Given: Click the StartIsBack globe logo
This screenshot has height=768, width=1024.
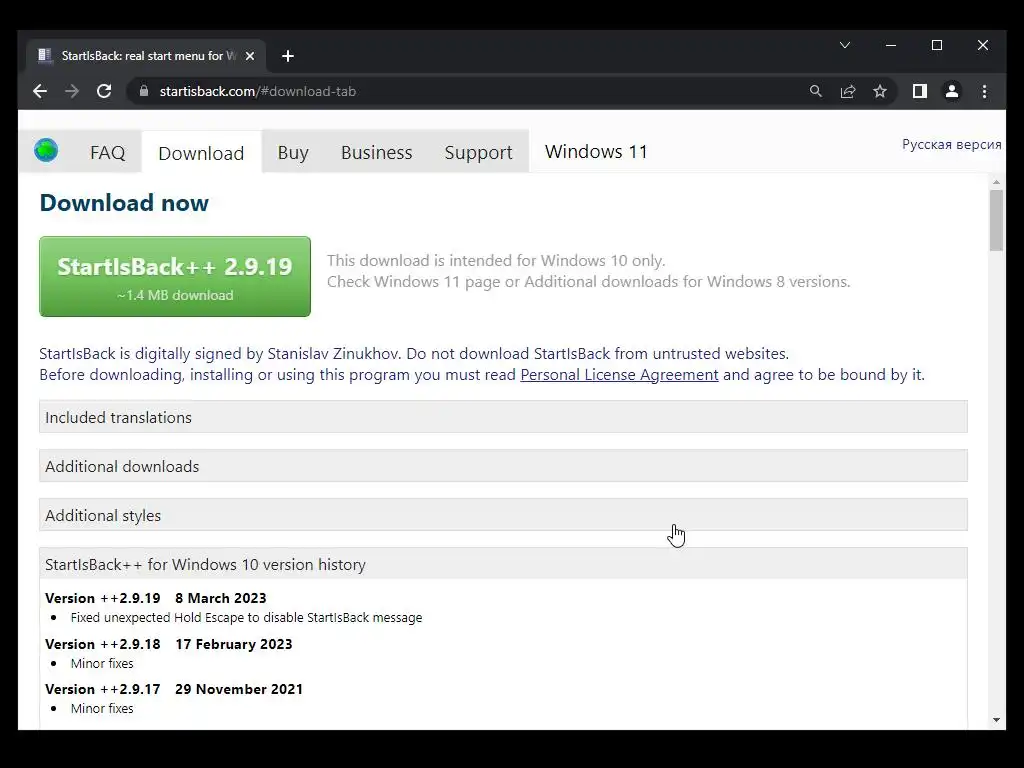Looking at the screenshot, I should point(46,150).
